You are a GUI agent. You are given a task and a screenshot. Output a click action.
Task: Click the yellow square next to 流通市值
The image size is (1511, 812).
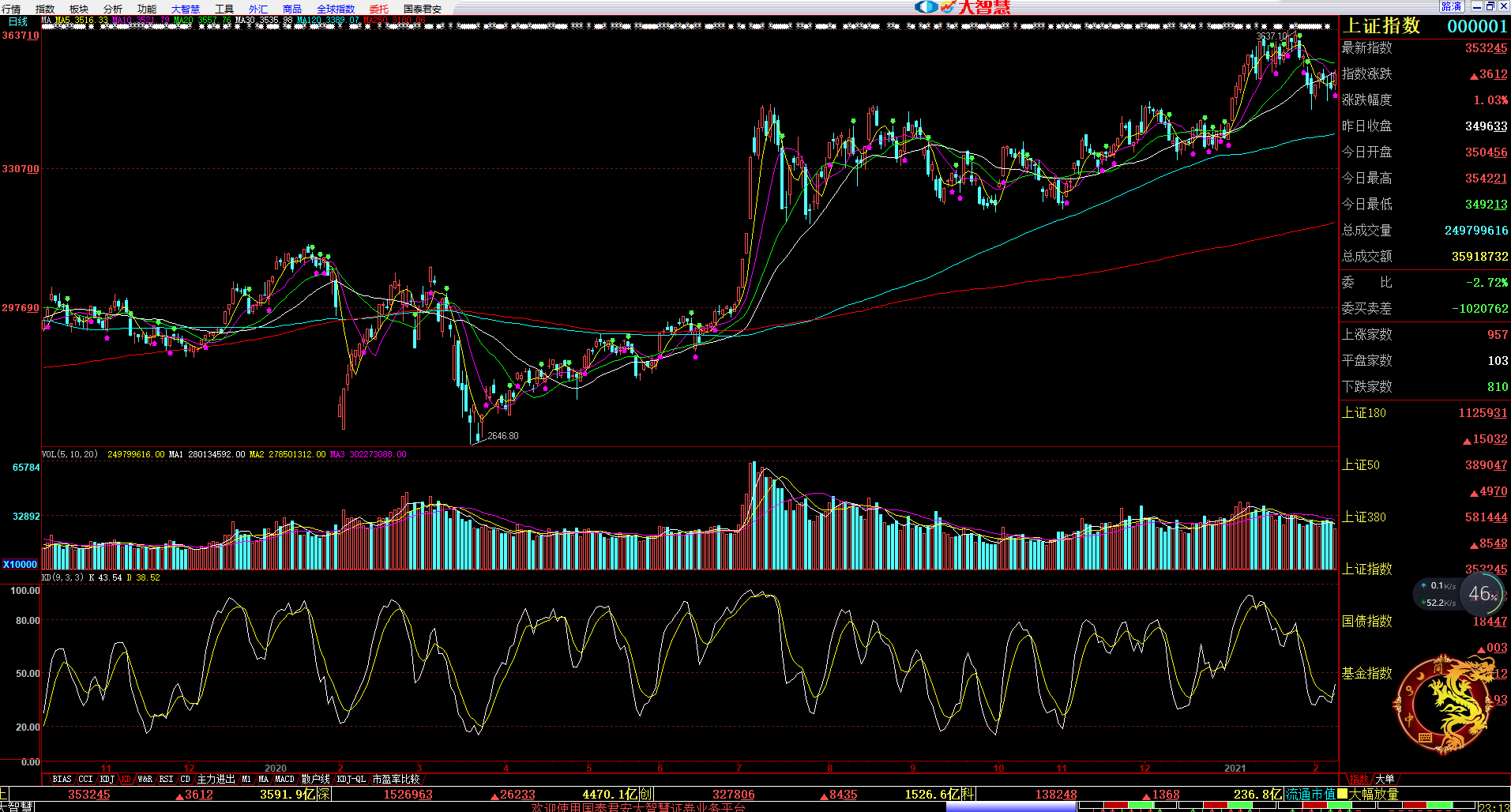pyautogui.click(x=1342, y=794)
